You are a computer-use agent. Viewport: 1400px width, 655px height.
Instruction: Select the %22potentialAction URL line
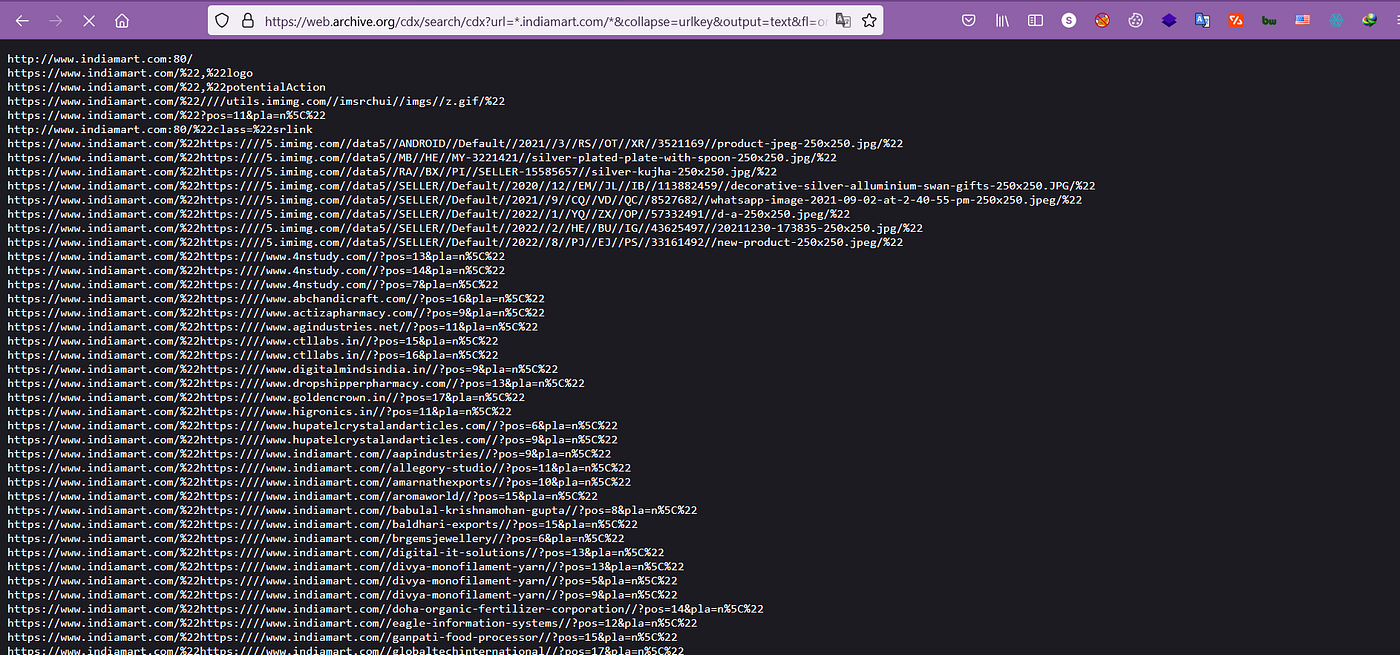coord(166,87)
